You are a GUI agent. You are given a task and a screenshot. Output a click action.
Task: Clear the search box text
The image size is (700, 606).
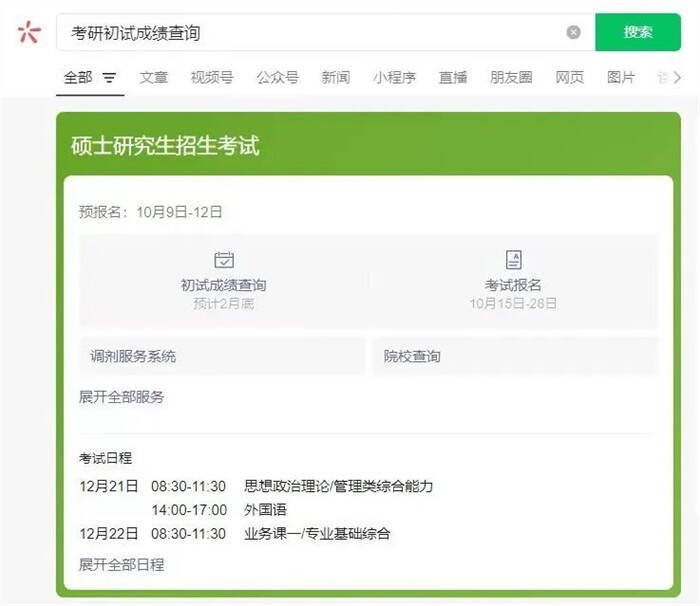[573, 32]
